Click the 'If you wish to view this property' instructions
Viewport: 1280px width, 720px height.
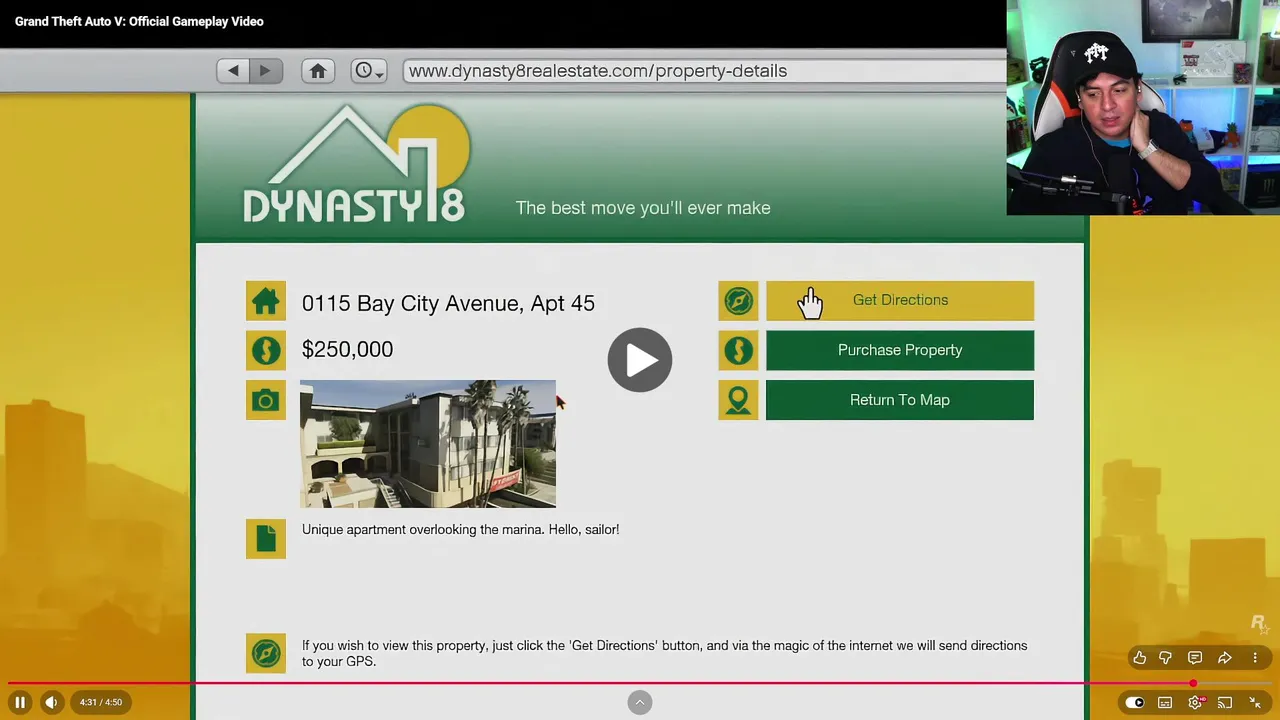click(664, 653)
